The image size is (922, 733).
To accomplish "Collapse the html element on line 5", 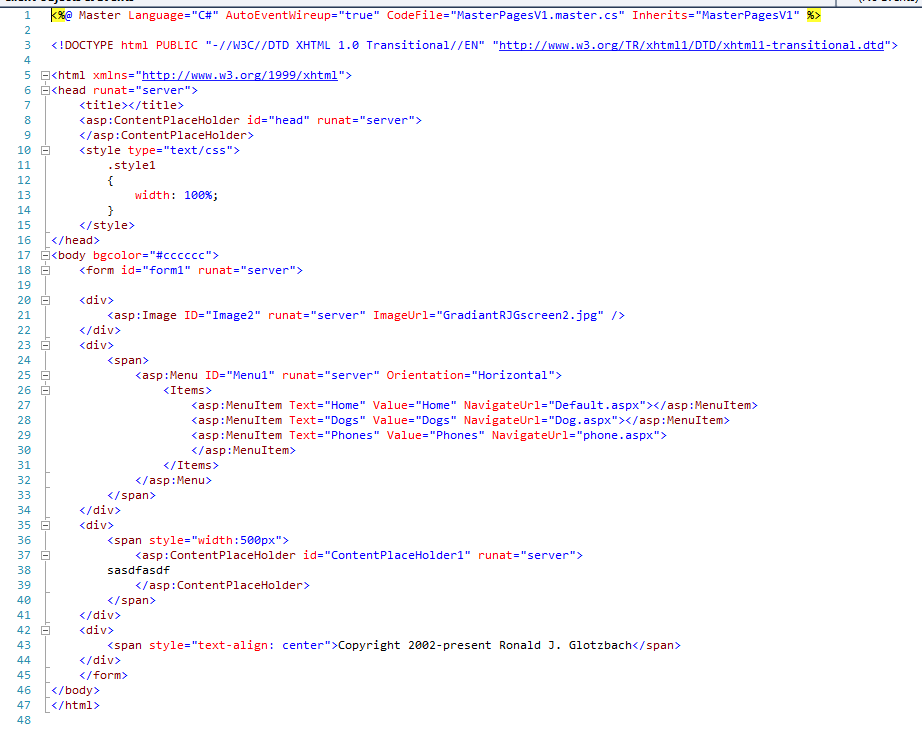I will [x=45, y=75].
